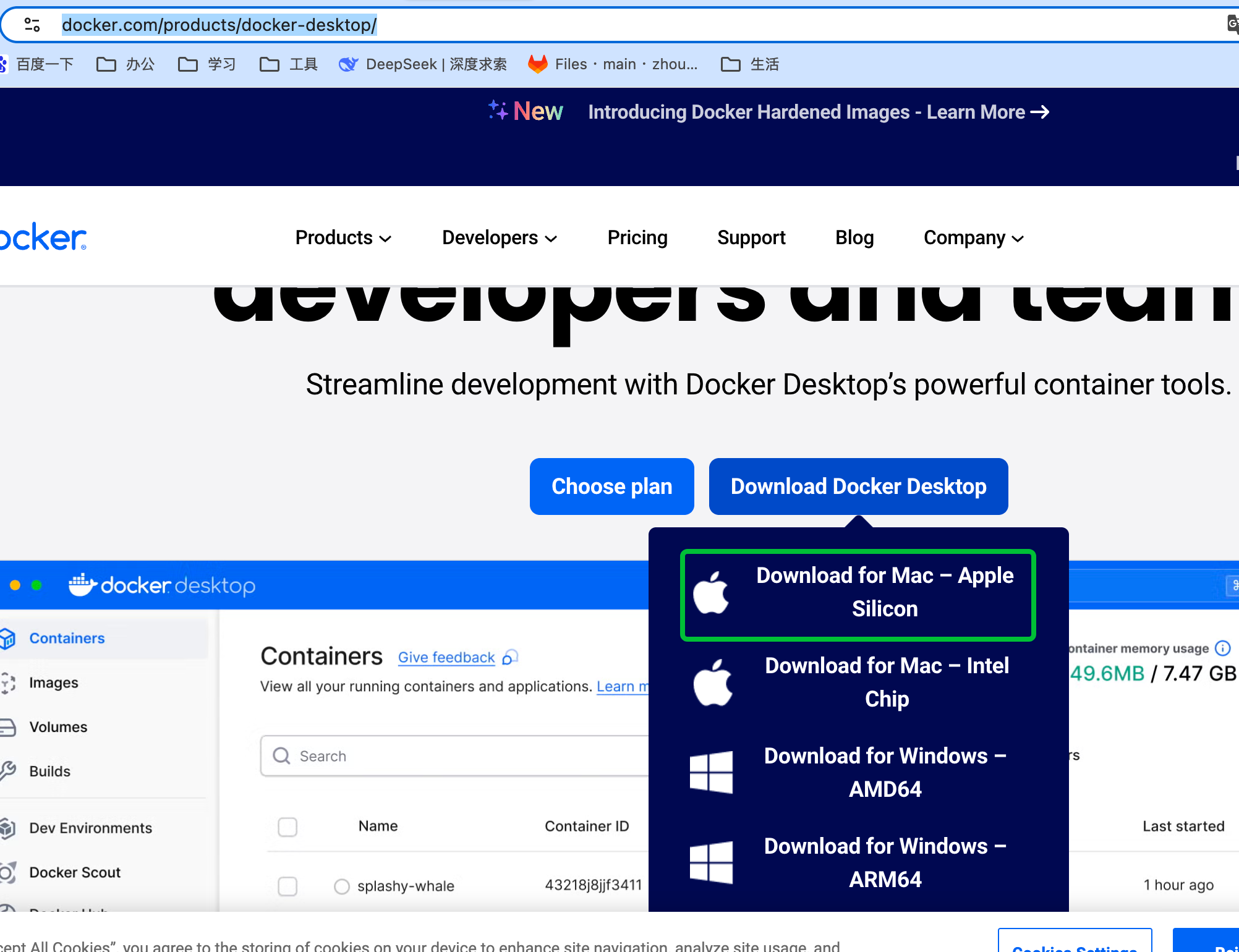Click the memory usage info icon
The image size is (1239, 952).
[x=1222, y=648]
